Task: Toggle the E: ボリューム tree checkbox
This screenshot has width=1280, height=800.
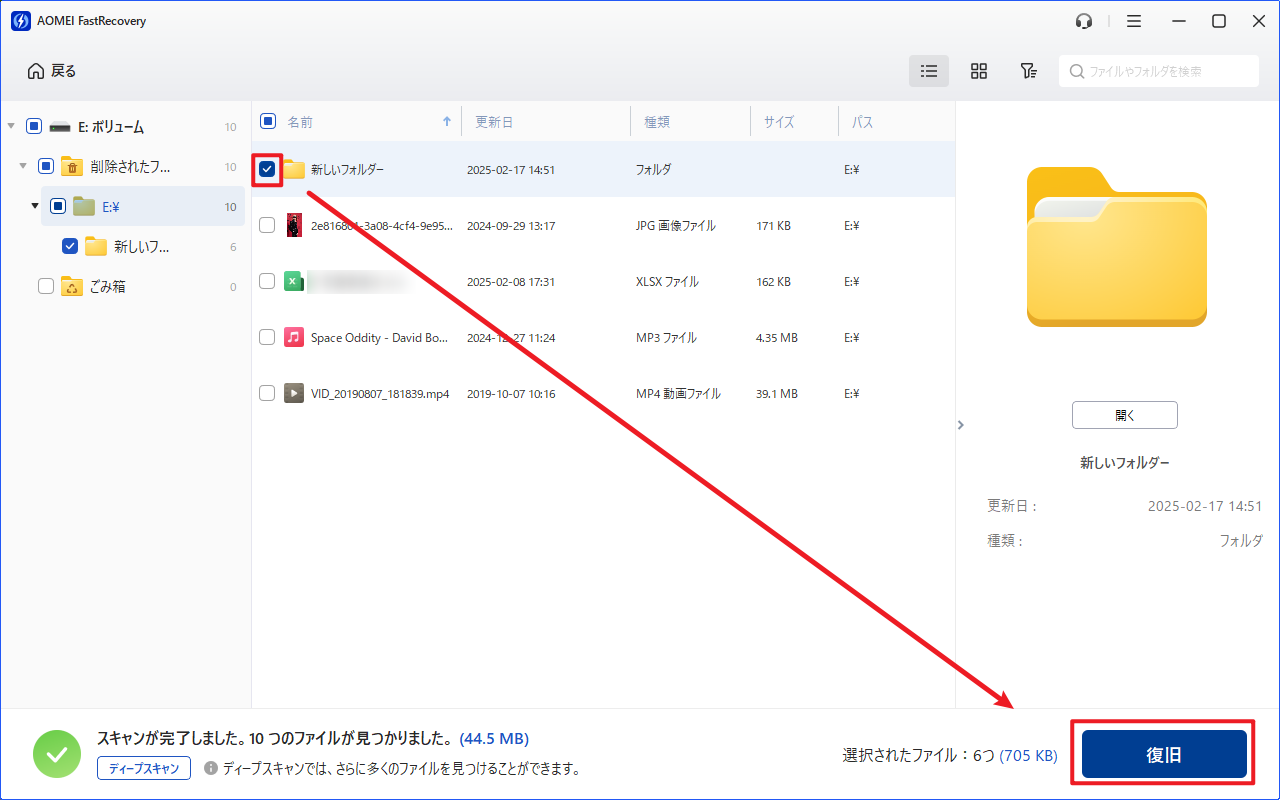Action: click(x=34, y=127)
